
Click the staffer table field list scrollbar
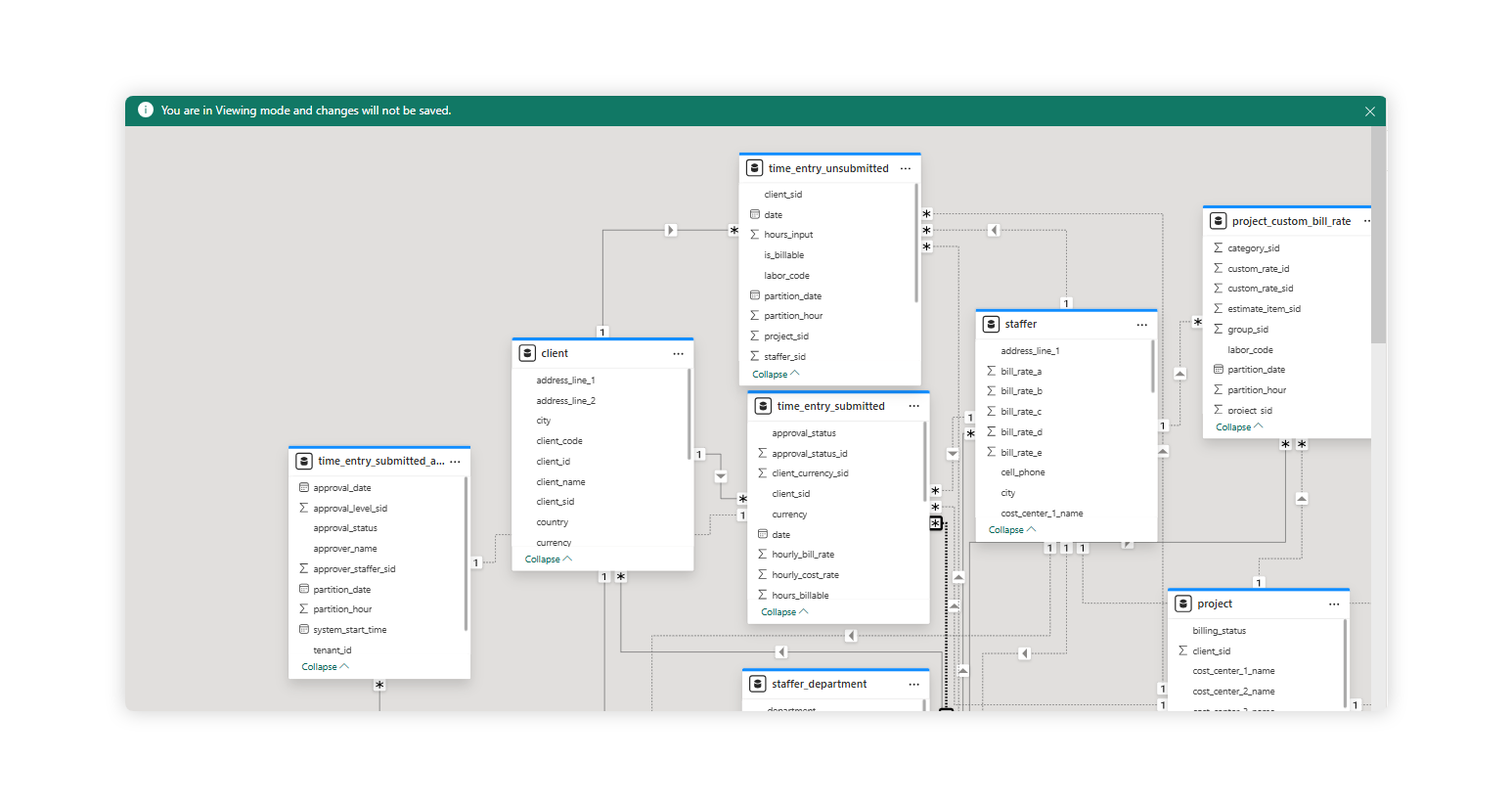(x=1153, y=366)
